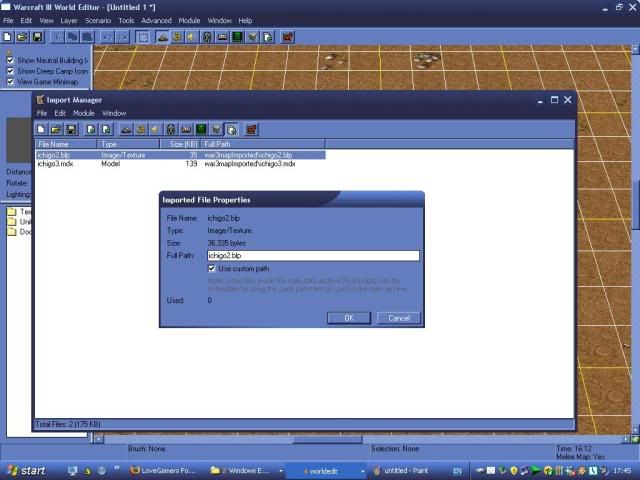
Task: Sort by the File Name column header
Action: coord(66,144)
